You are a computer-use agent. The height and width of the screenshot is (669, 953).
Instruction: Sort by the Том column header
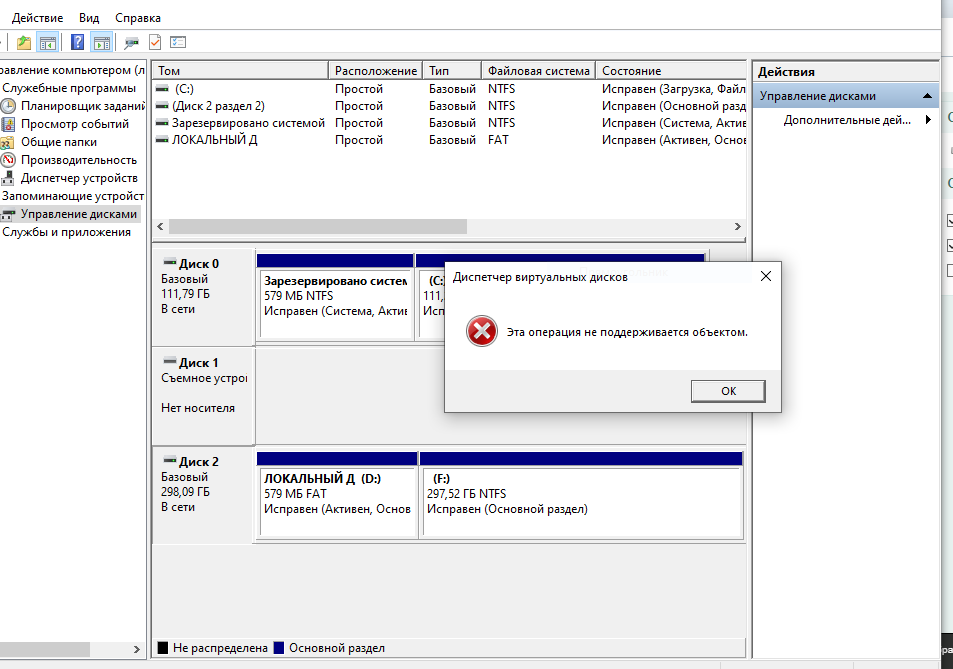tap(240, 70)
